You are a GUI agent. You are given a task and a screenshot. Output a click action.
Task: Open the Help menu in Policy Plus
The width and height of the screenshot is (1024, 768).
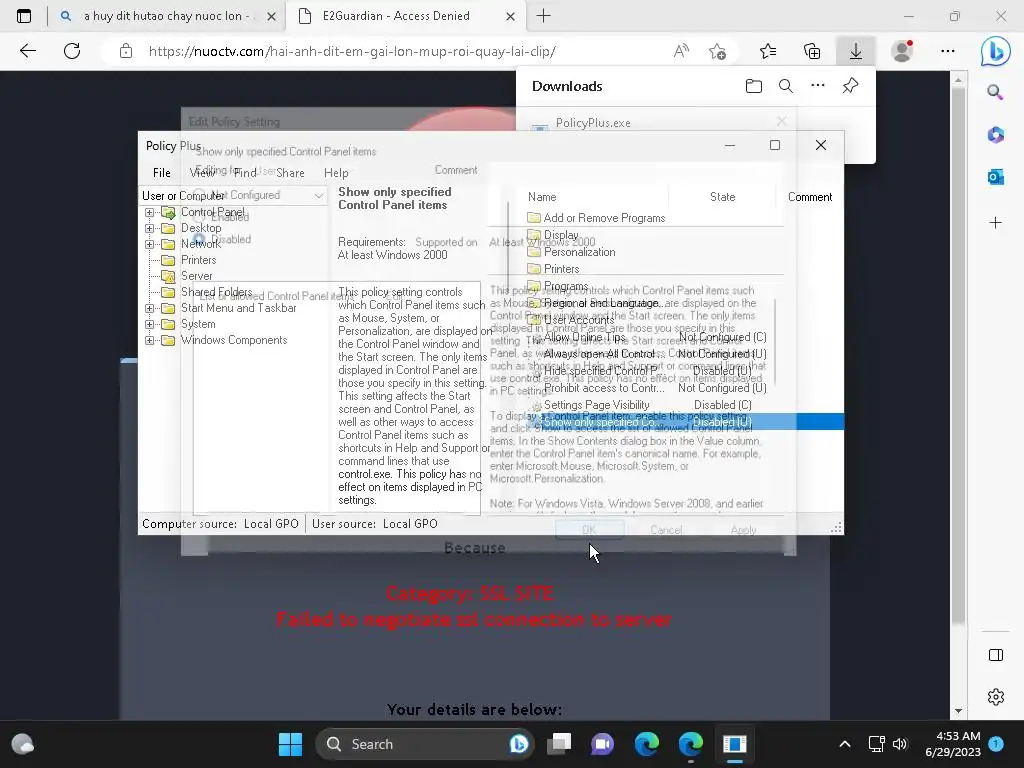pyautogui.click(x=336, y=173)
